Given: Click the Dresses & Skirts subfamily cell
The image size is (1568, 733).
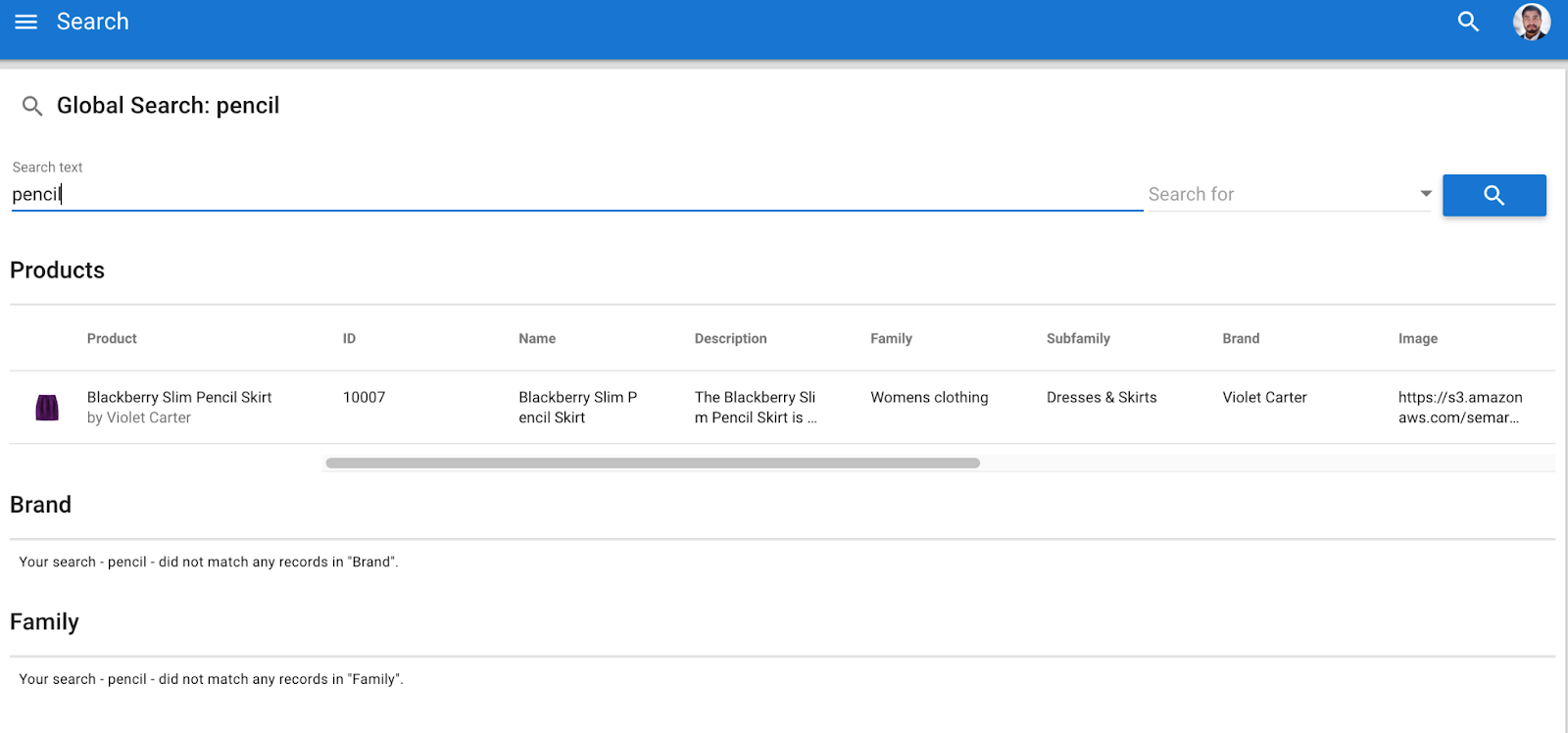Looking at the screenshot, I should pos(1102,397).
